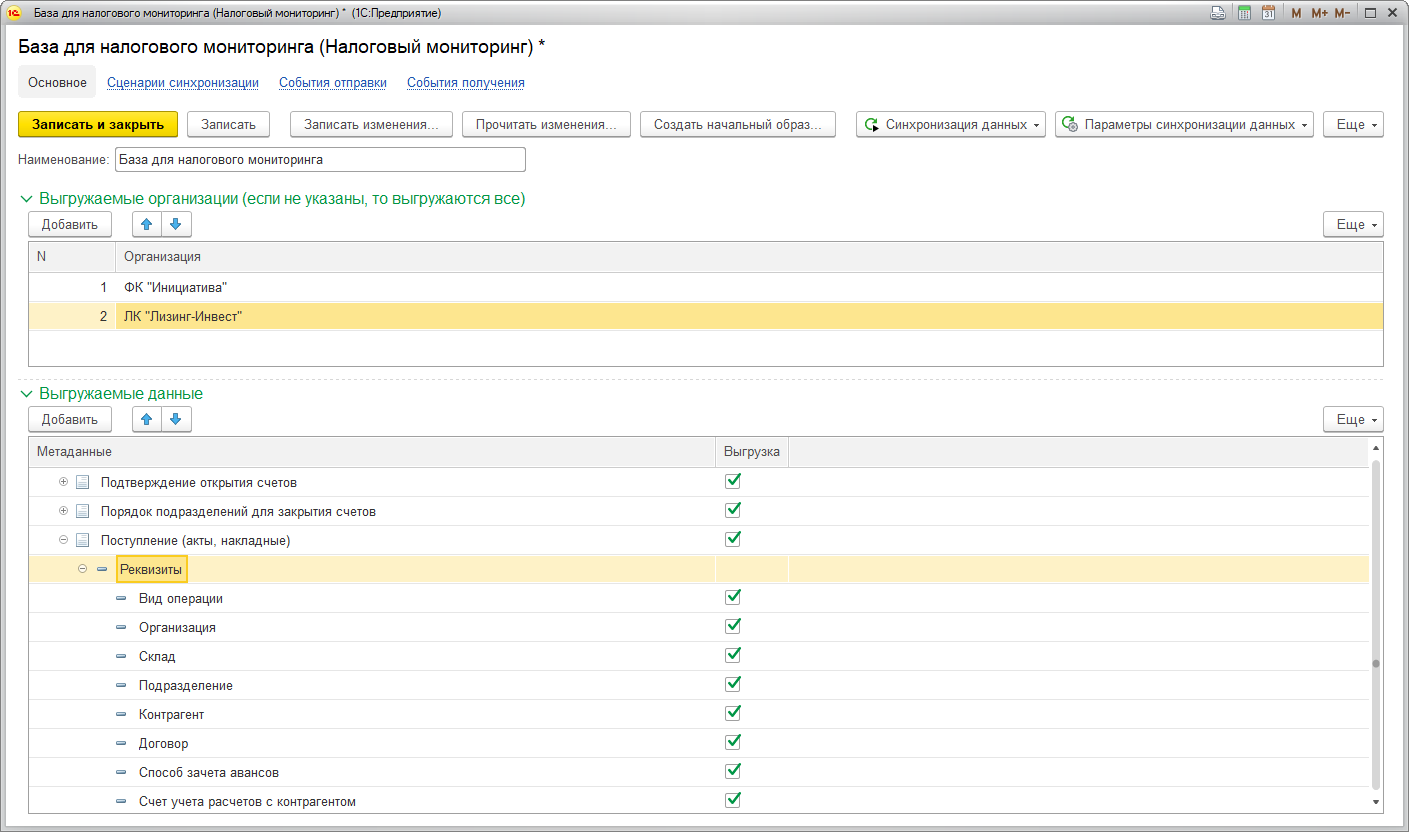Open the Еще menu of exported data table
1409x832 pixels.
coord(1353,420)
